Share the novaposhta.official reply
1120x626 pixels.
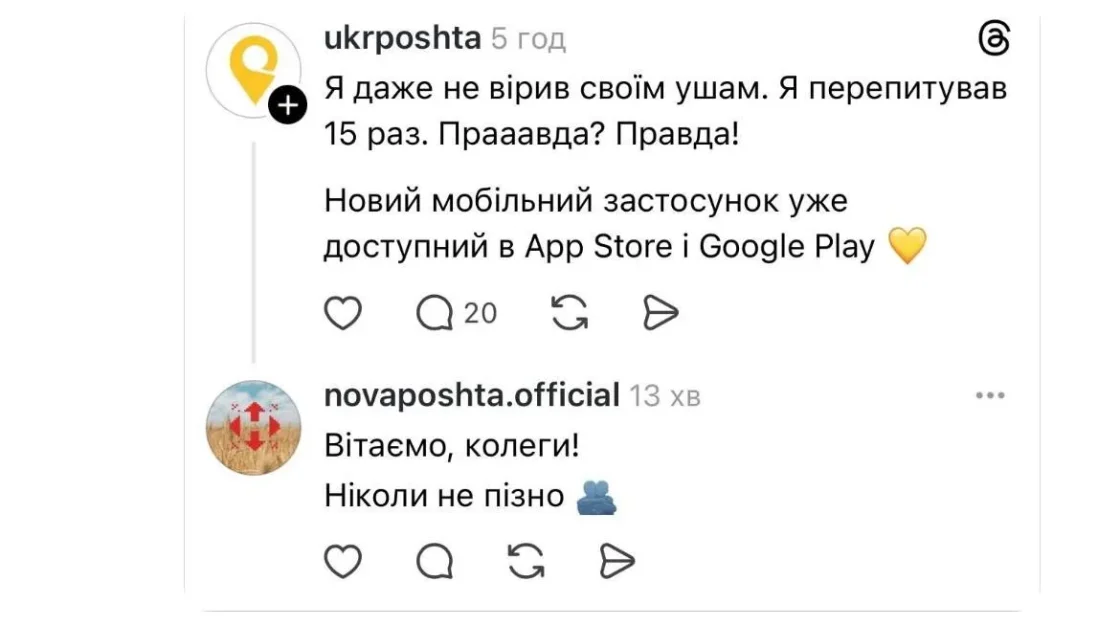coord(616,562)
